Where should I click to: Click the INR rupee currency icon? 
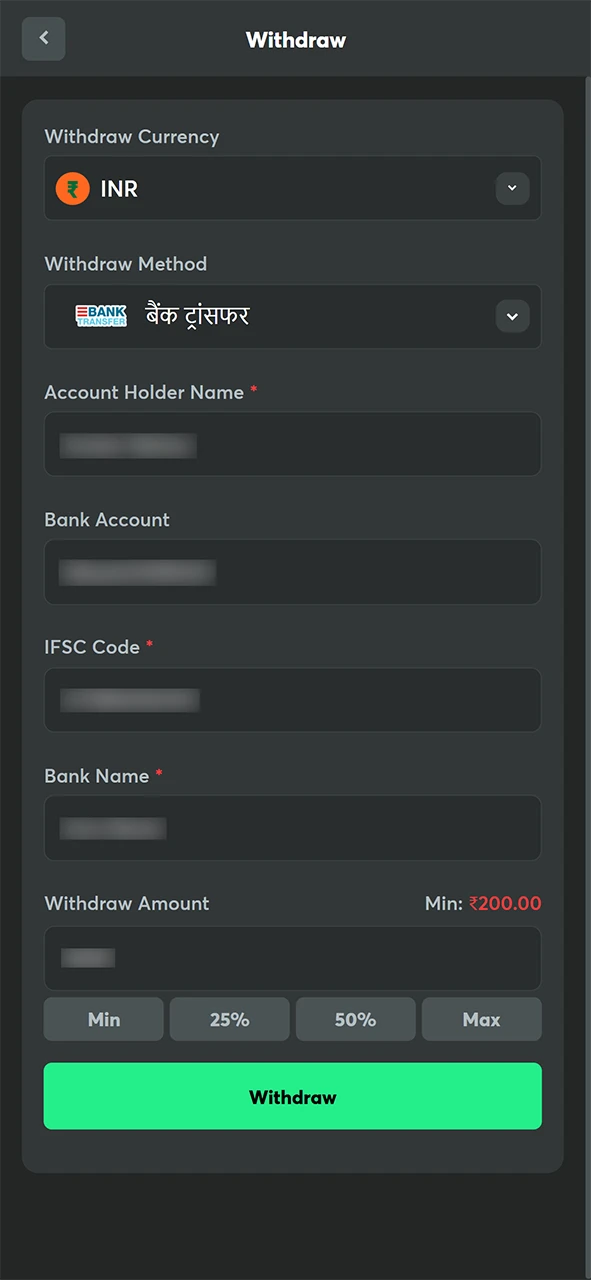point(72,188)
